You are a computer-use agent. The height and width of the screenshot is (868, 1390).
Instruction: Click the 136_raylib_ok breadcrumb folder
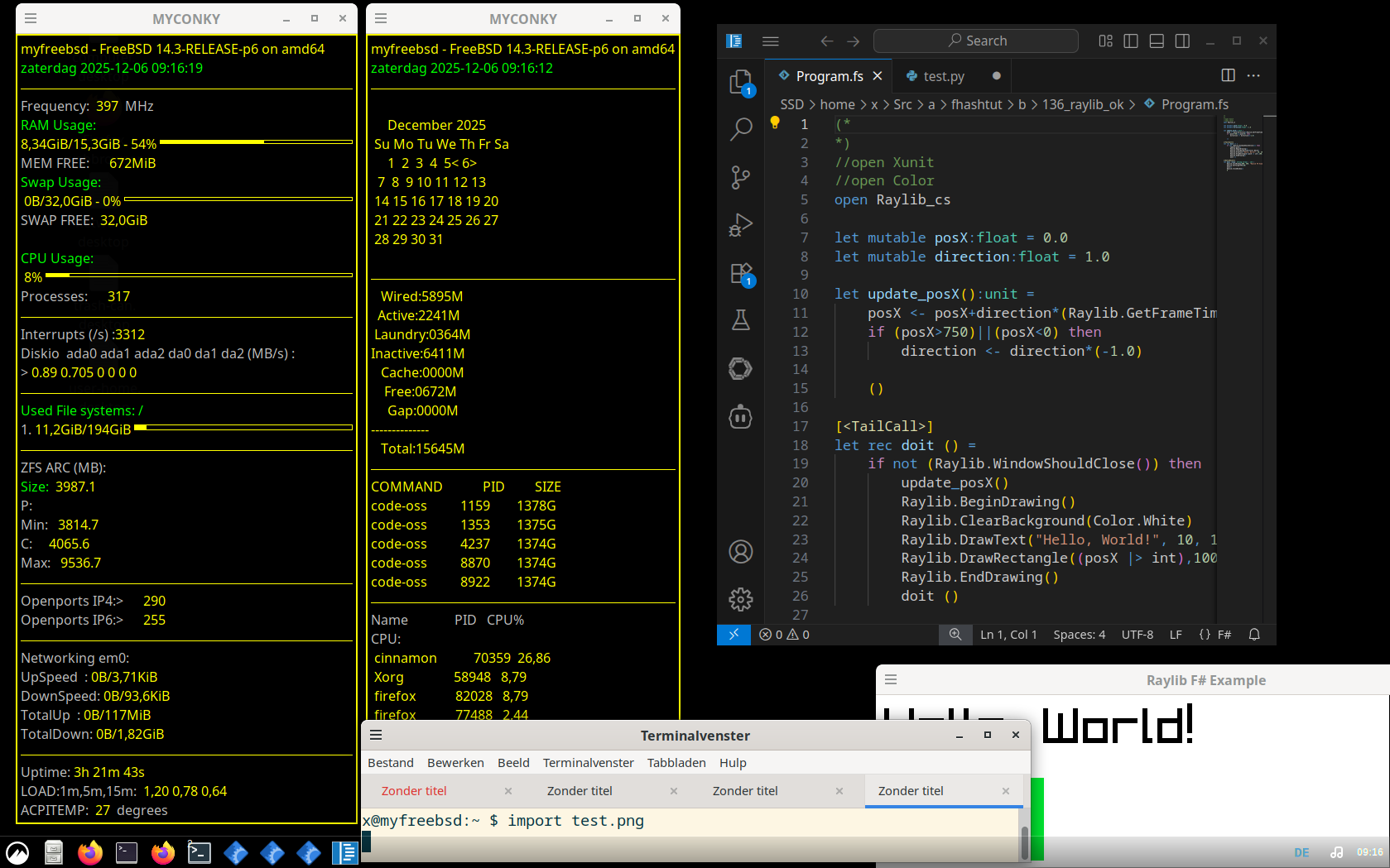(1082, 104)
